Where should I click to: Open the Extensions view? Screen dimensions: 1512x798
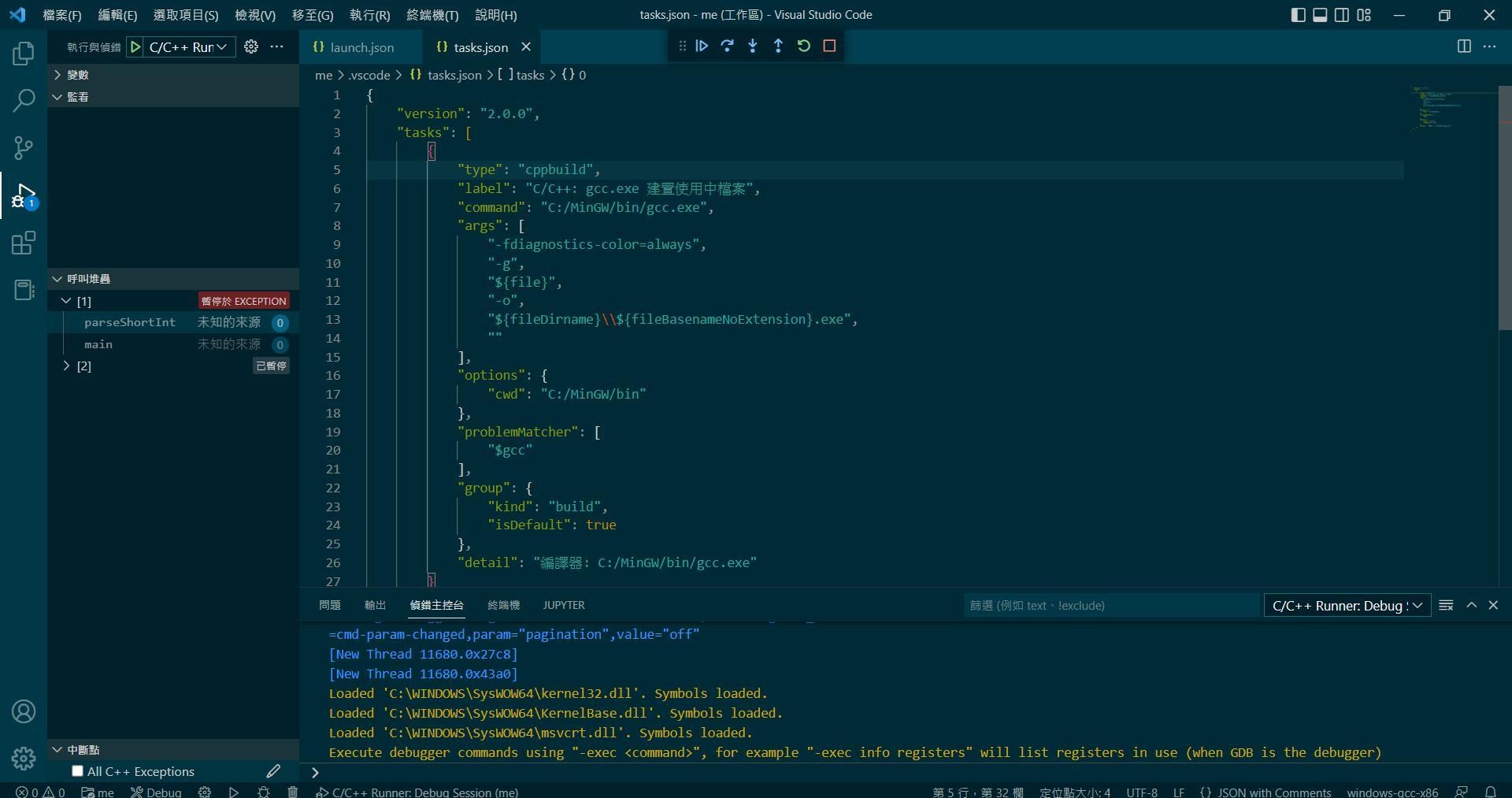pos(24,243)
